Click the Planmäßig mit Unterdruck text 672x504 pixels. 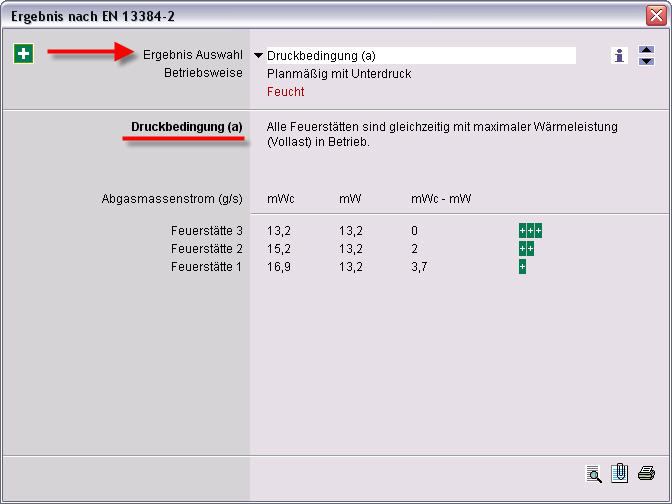[339, 74]
